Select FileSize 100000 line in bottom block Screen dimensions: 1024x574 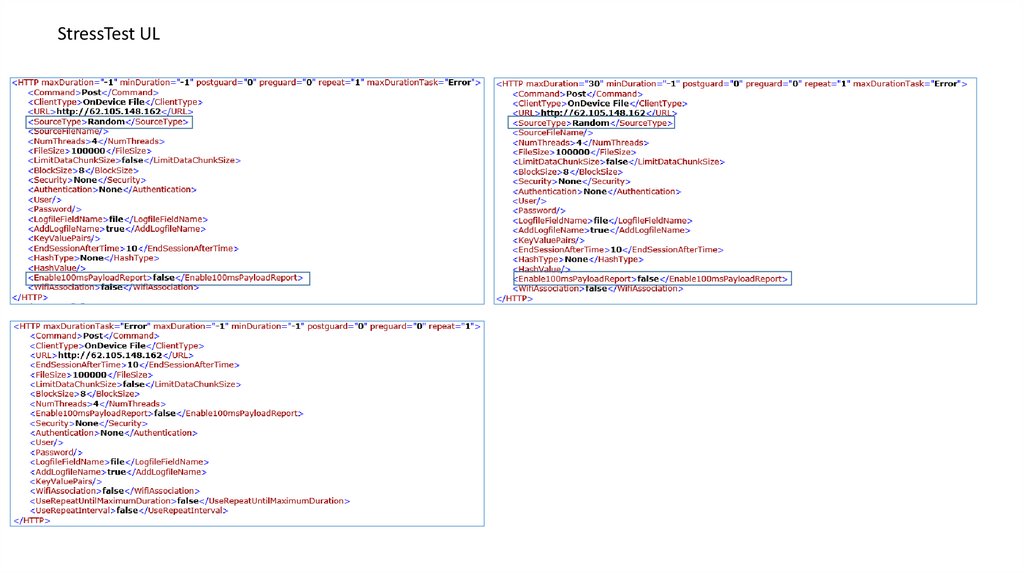[x=91, y=375]
